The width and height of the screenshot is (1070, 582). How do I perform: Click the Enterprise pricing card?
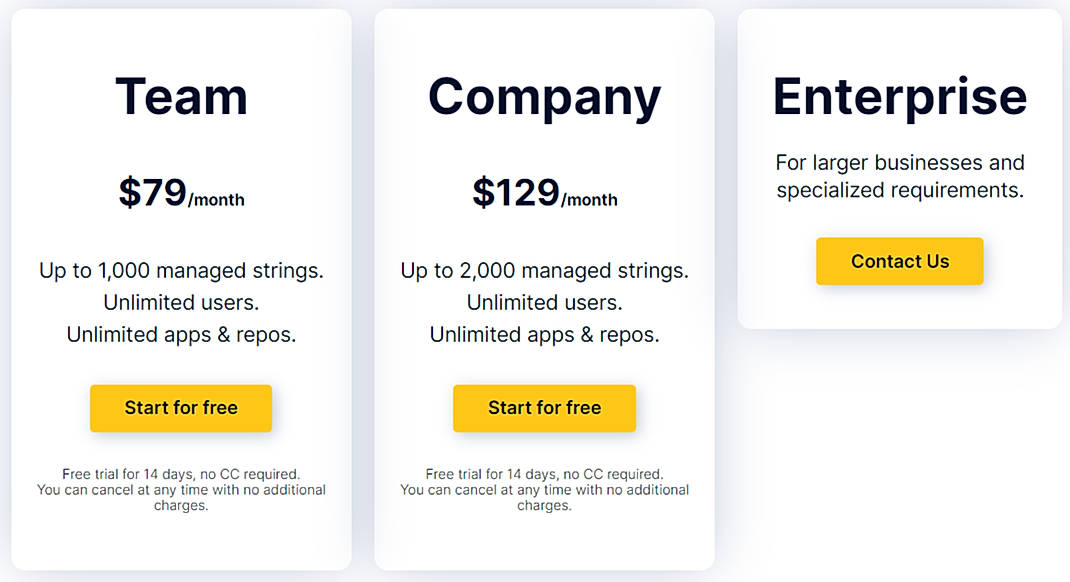tap(899, 310)
